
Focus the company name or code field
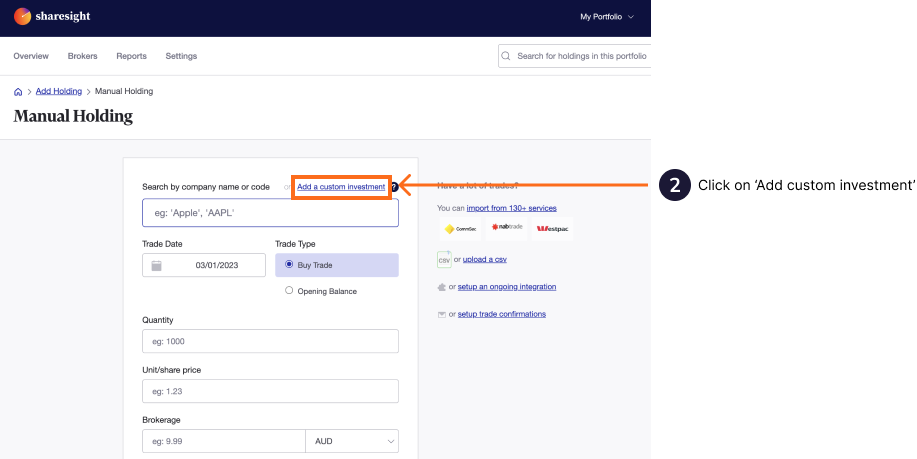[270, 213]
